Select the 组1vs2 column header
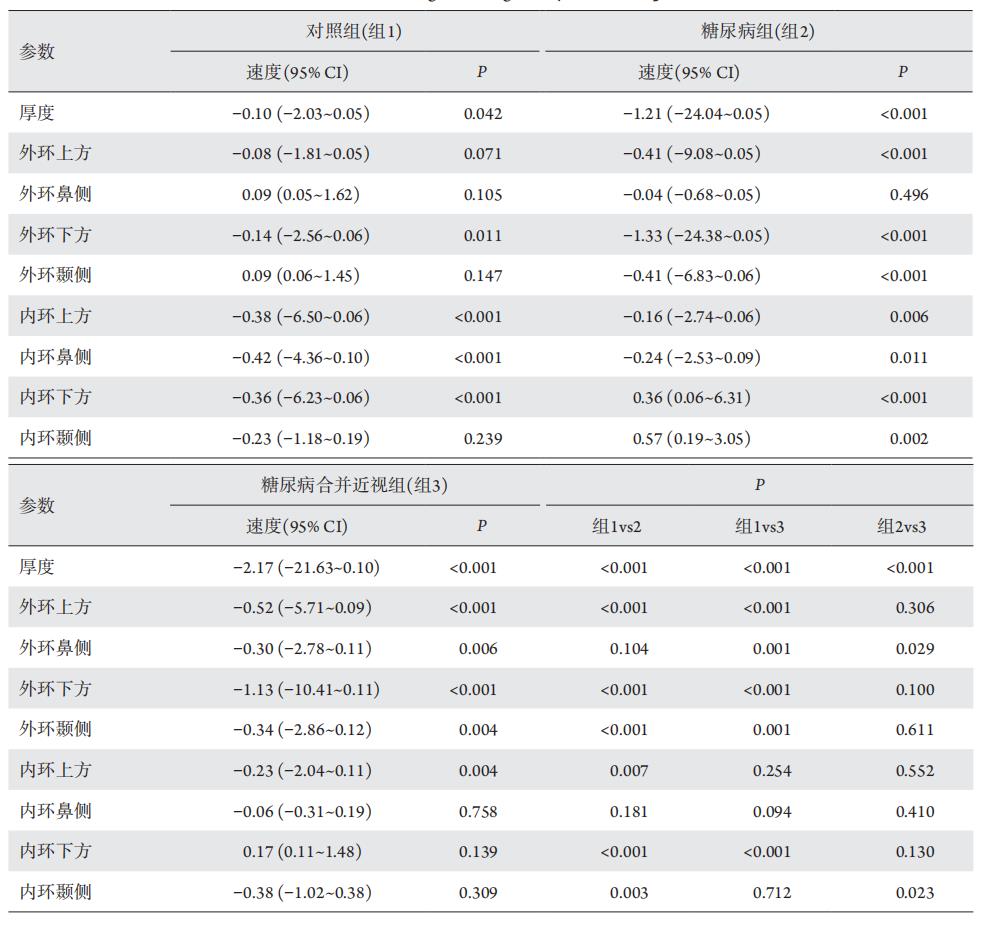This screenshot has width=981, height=930. (x=616, y=527)
